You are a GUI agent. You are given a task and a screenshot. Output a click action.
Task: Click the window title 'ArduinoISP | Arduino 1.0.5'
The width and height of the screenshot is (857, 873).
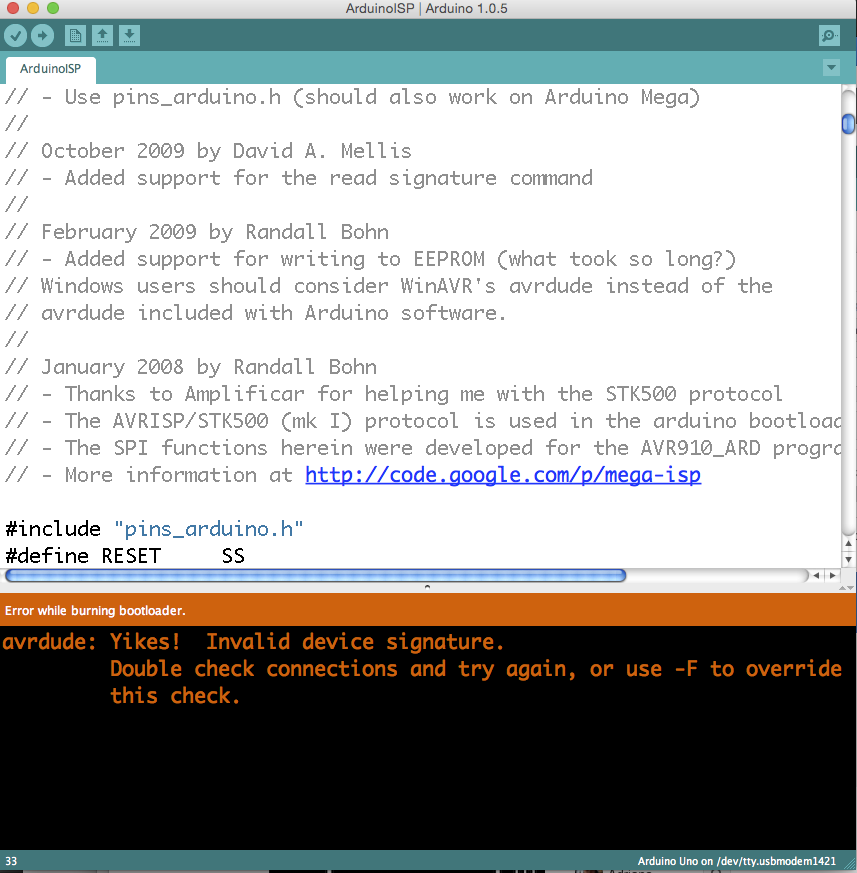tap(427, 8)
